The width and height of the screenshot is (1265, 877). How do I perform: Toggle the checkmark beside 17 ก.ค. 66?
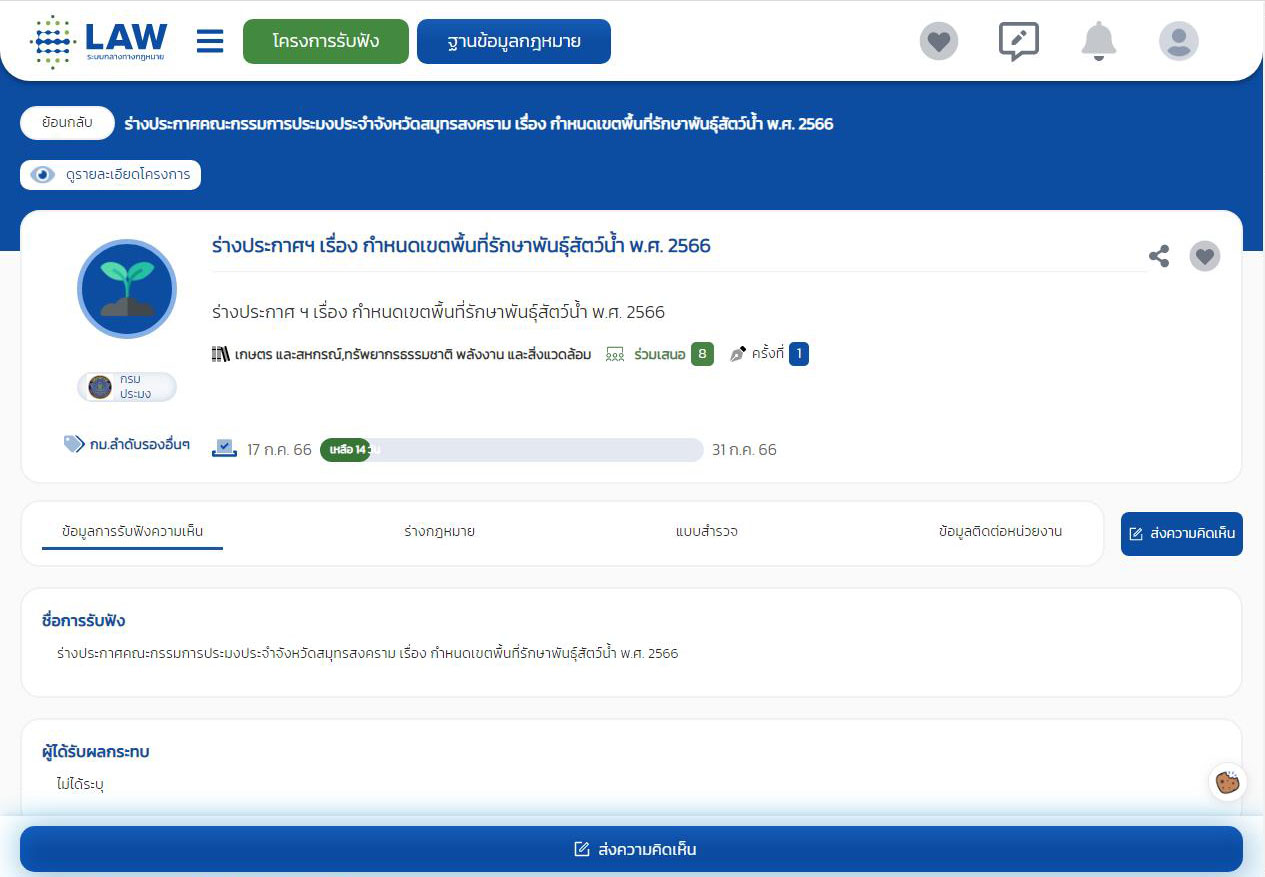[225, 447]
